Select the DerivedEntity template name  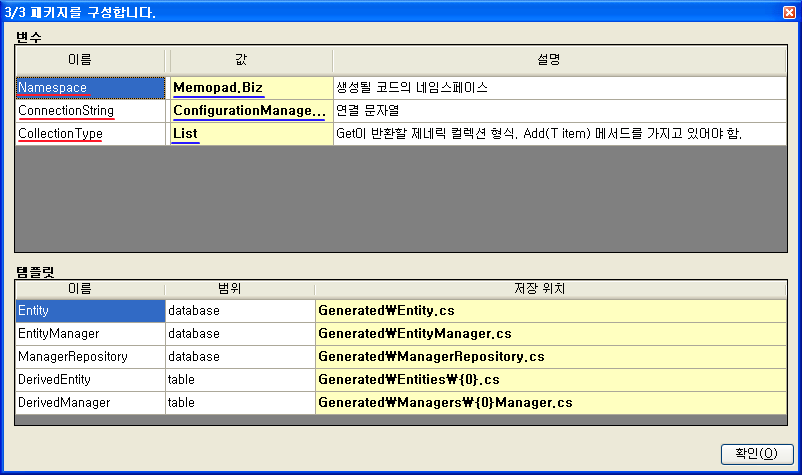91,380
